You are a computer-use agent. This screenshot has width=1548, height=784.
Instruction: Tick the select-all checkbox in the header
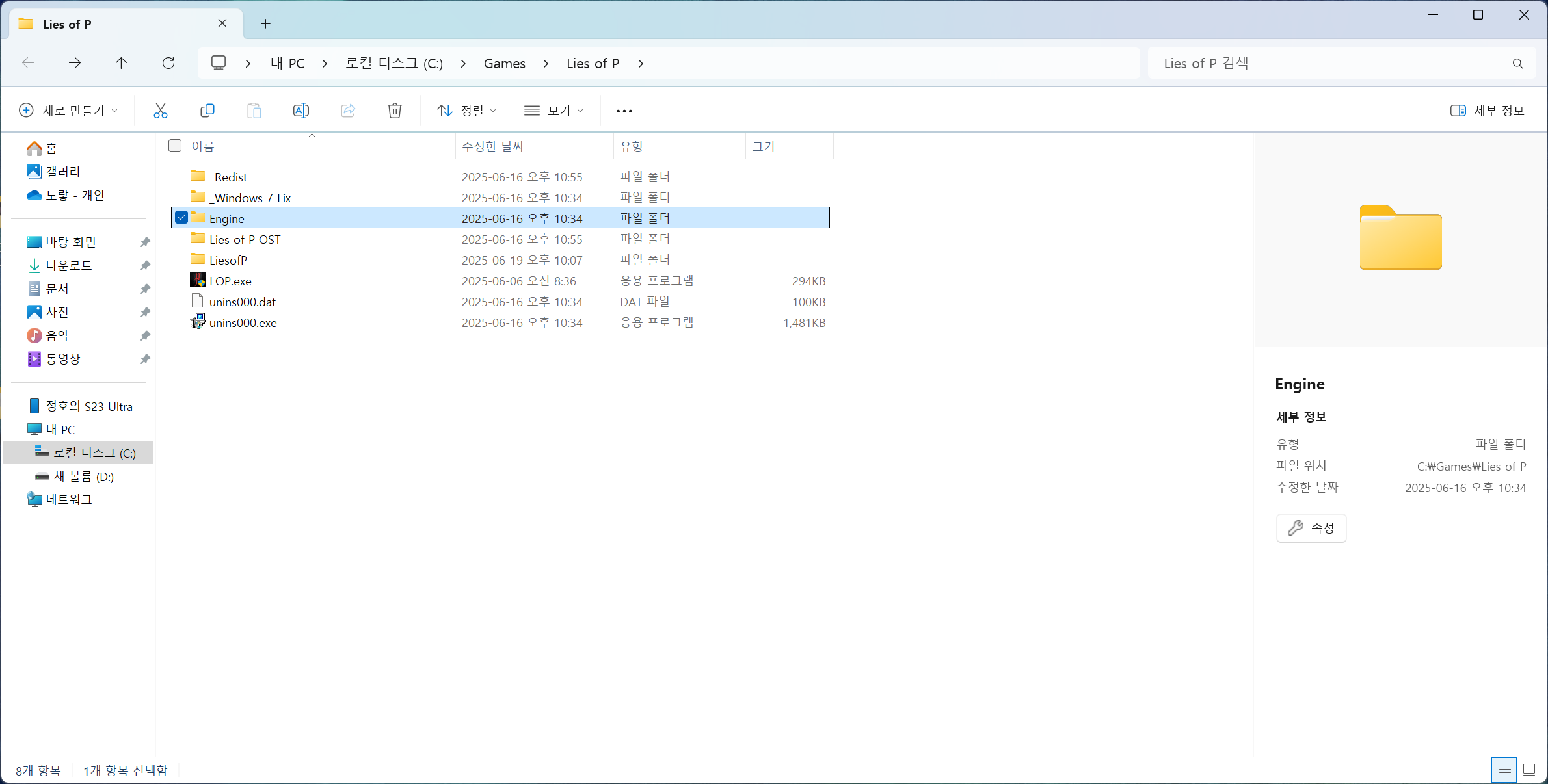pyautogui.click(x=175, y=146)
